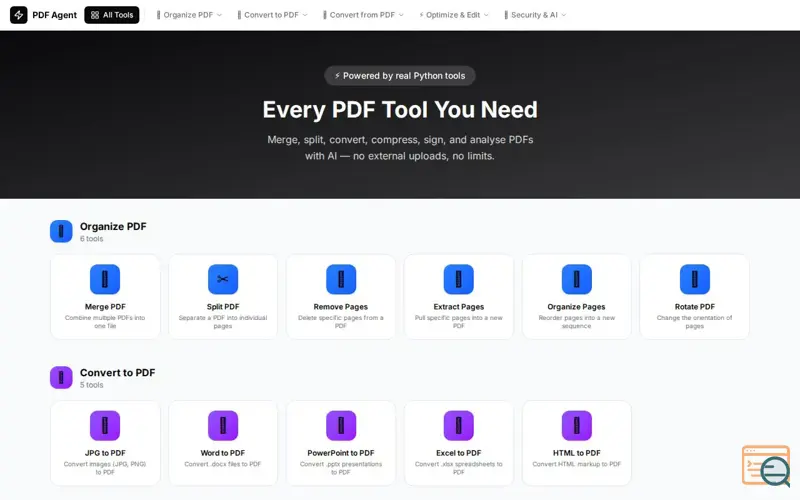Open the Extract Pages card title
Screen dimensions: 800x500
[459, 307]
